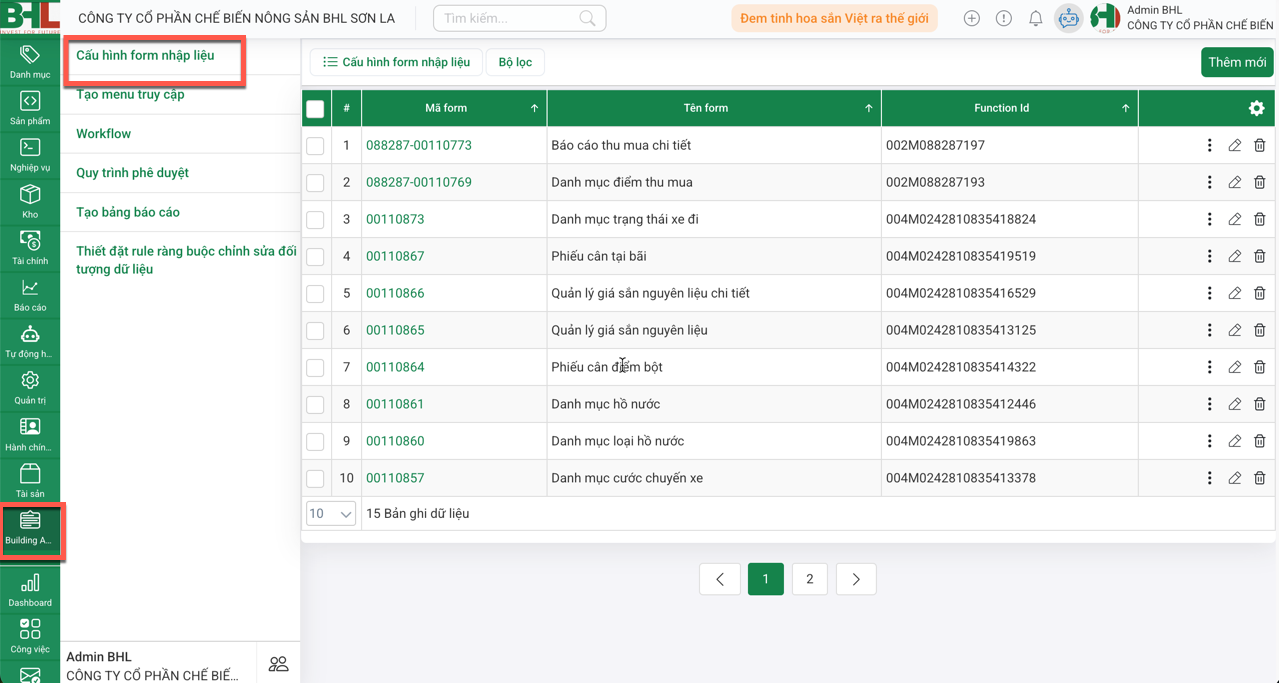The image size is (1279, 683).
Task: Open Tạo menu truy cập menu item
Action: point(130,94)
